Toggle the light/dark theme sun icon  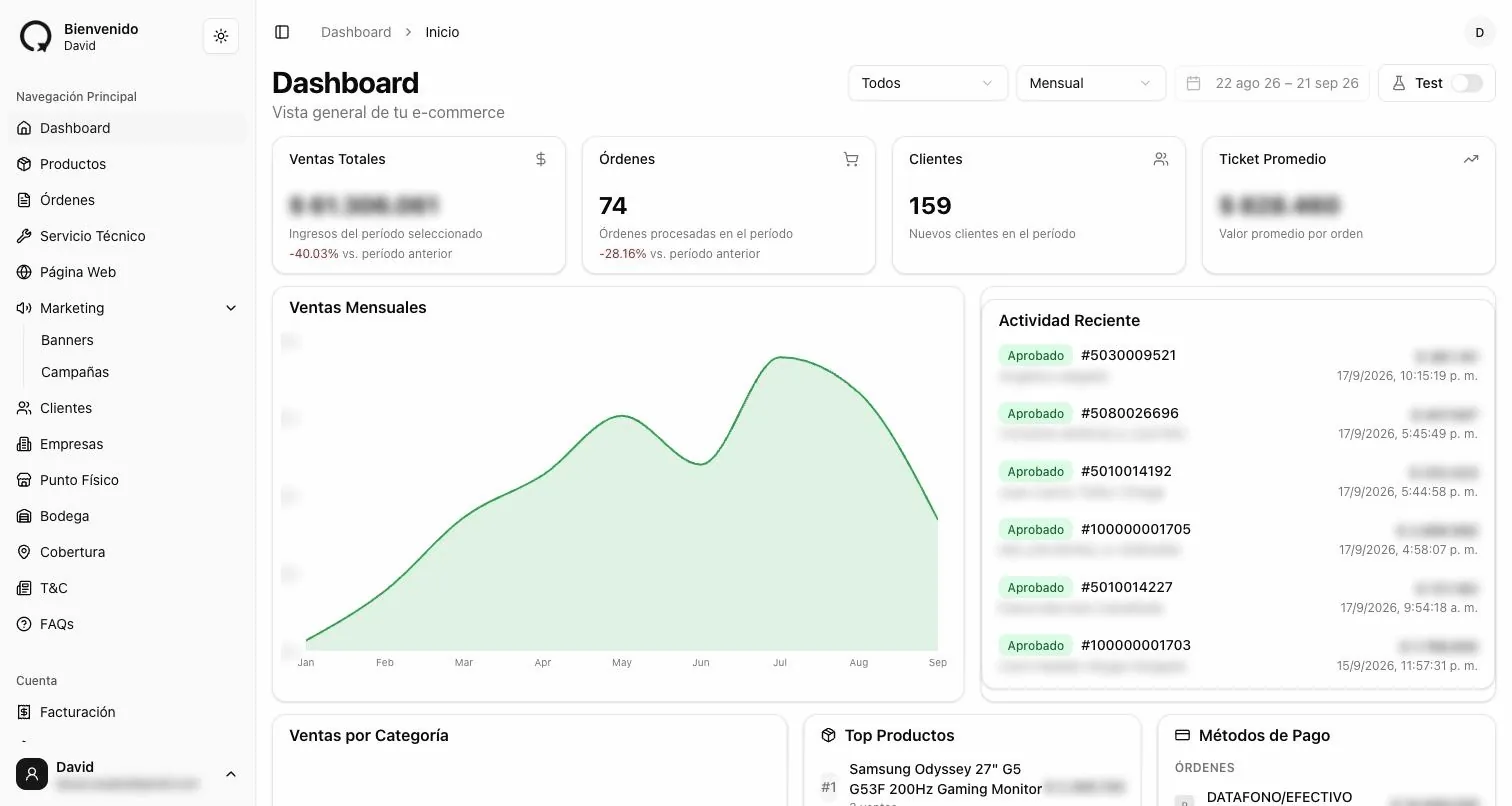coord(221,36)
